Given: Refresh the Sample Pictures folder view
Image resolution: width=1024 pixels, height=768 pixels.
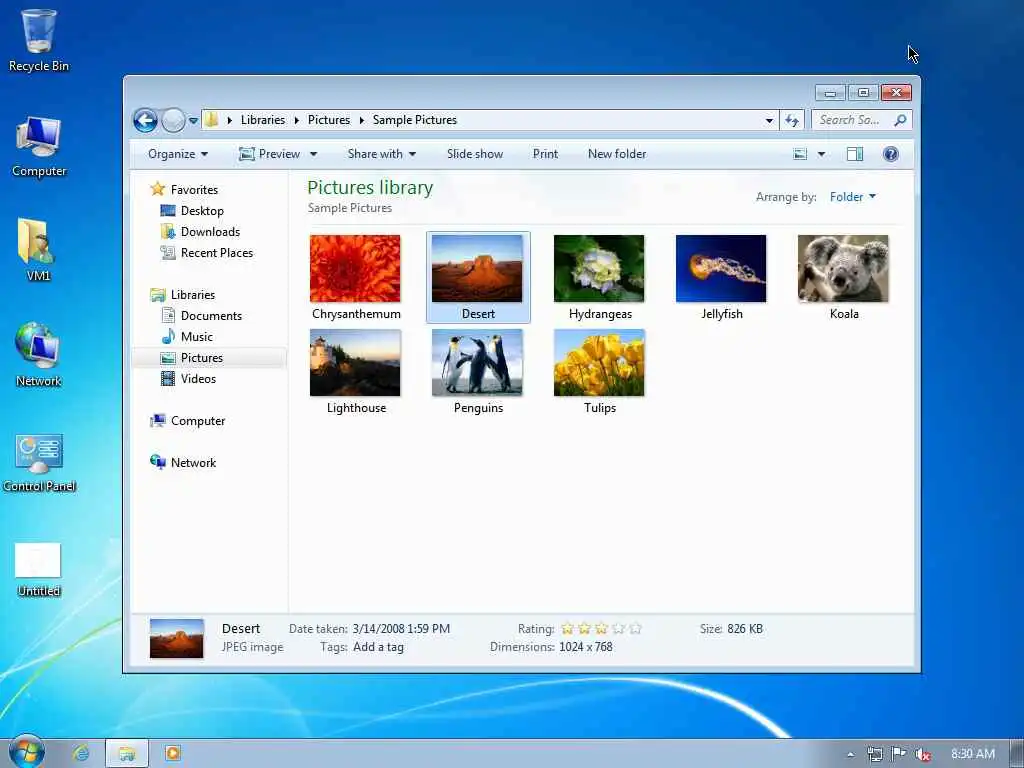Looking at the screenshot, I should click(x=792, y=120).
